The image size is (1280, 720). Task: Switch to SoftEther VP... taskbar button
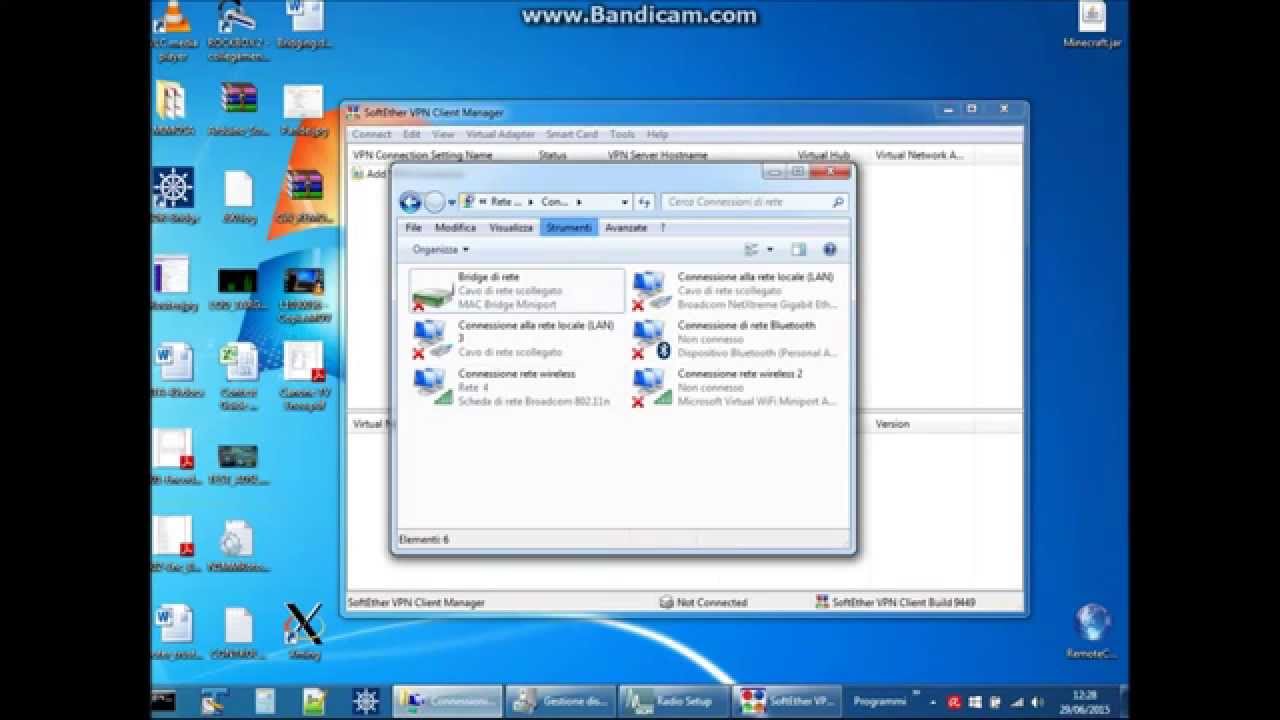click(x=787, y=701)
